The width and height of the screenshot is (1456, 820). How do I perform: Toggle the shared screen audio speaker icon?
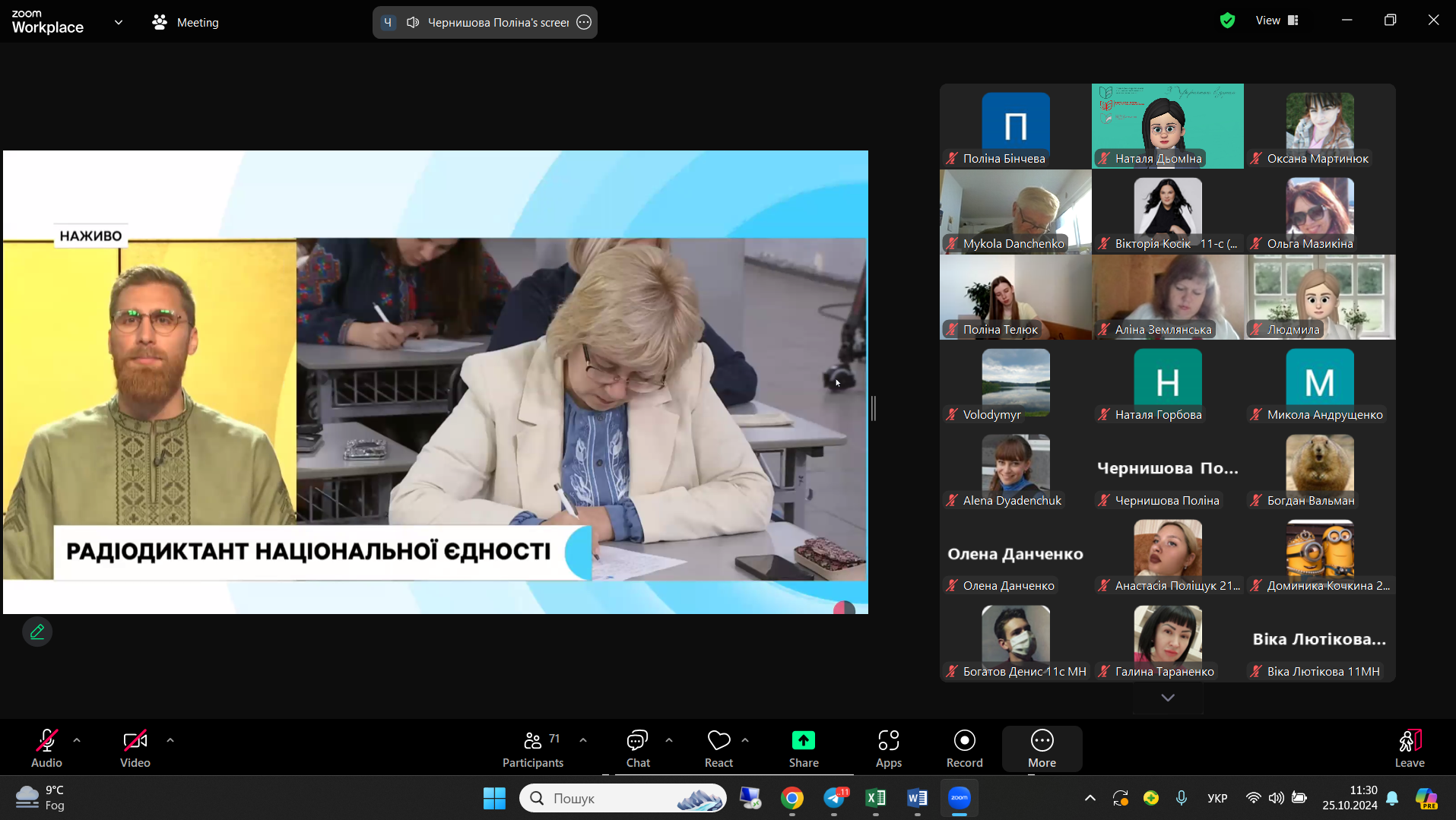click(x=413, y=22)
